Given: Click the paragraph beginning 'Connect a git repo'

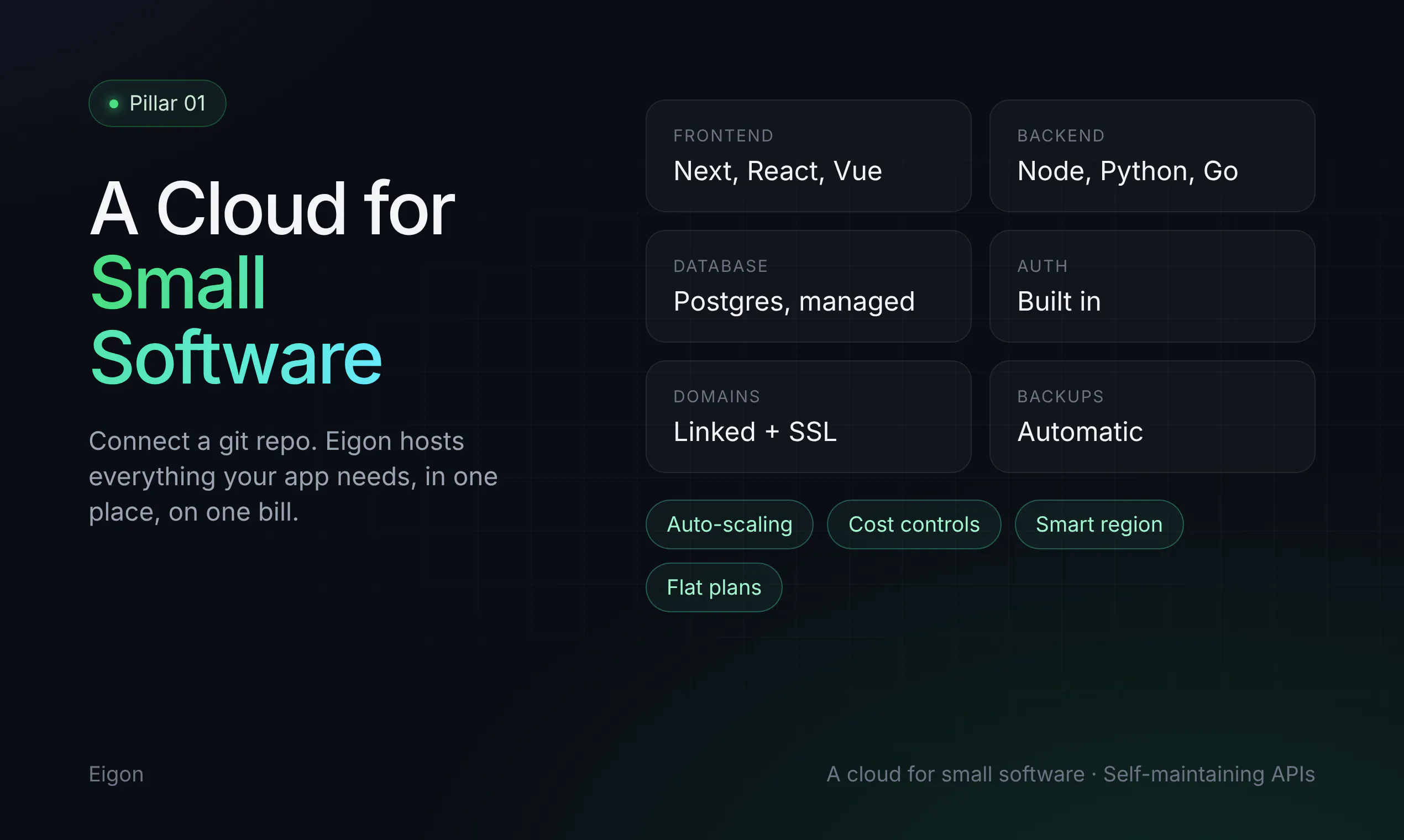Looking at the screenshot, I should point(294,476).
